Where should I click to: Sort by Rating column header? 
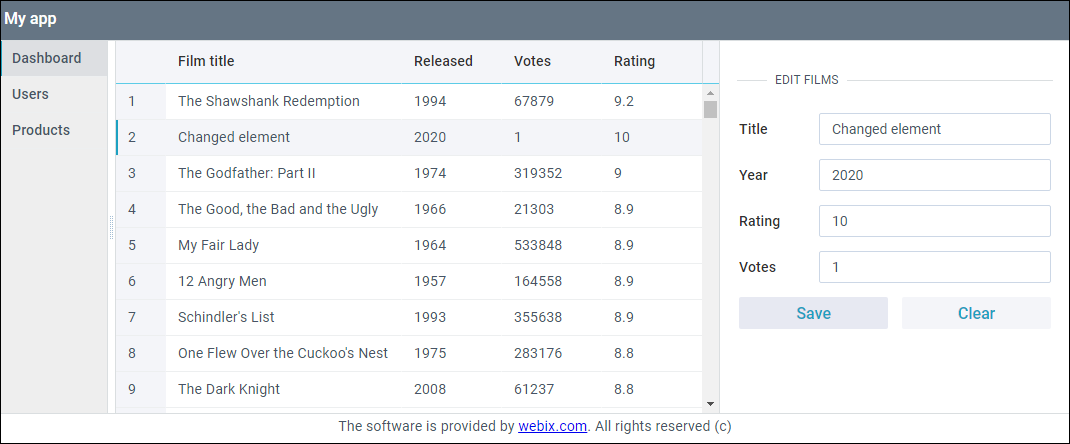tap(634, 61)
